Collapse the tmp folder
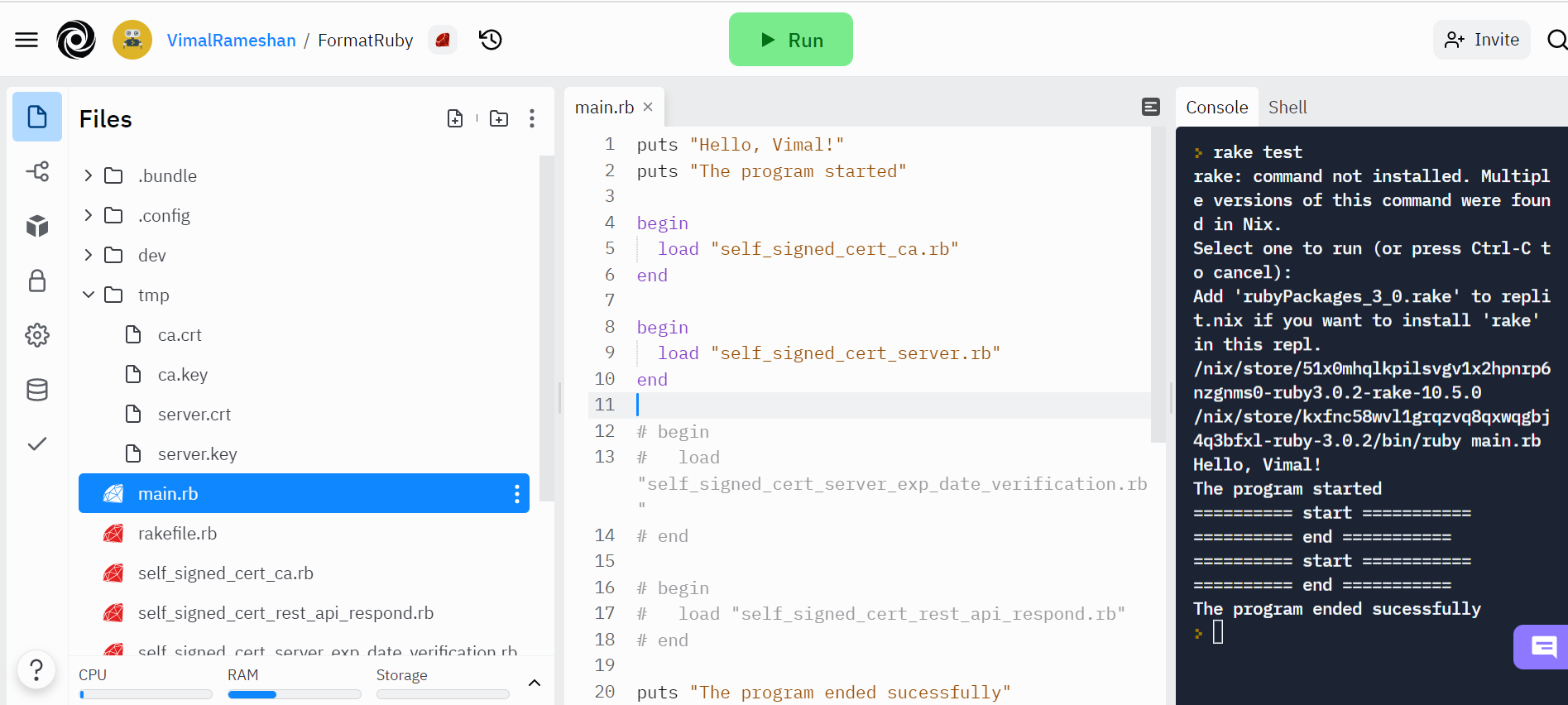The width and height of the screenshot is (1568, 705). [x=89, y=295]
